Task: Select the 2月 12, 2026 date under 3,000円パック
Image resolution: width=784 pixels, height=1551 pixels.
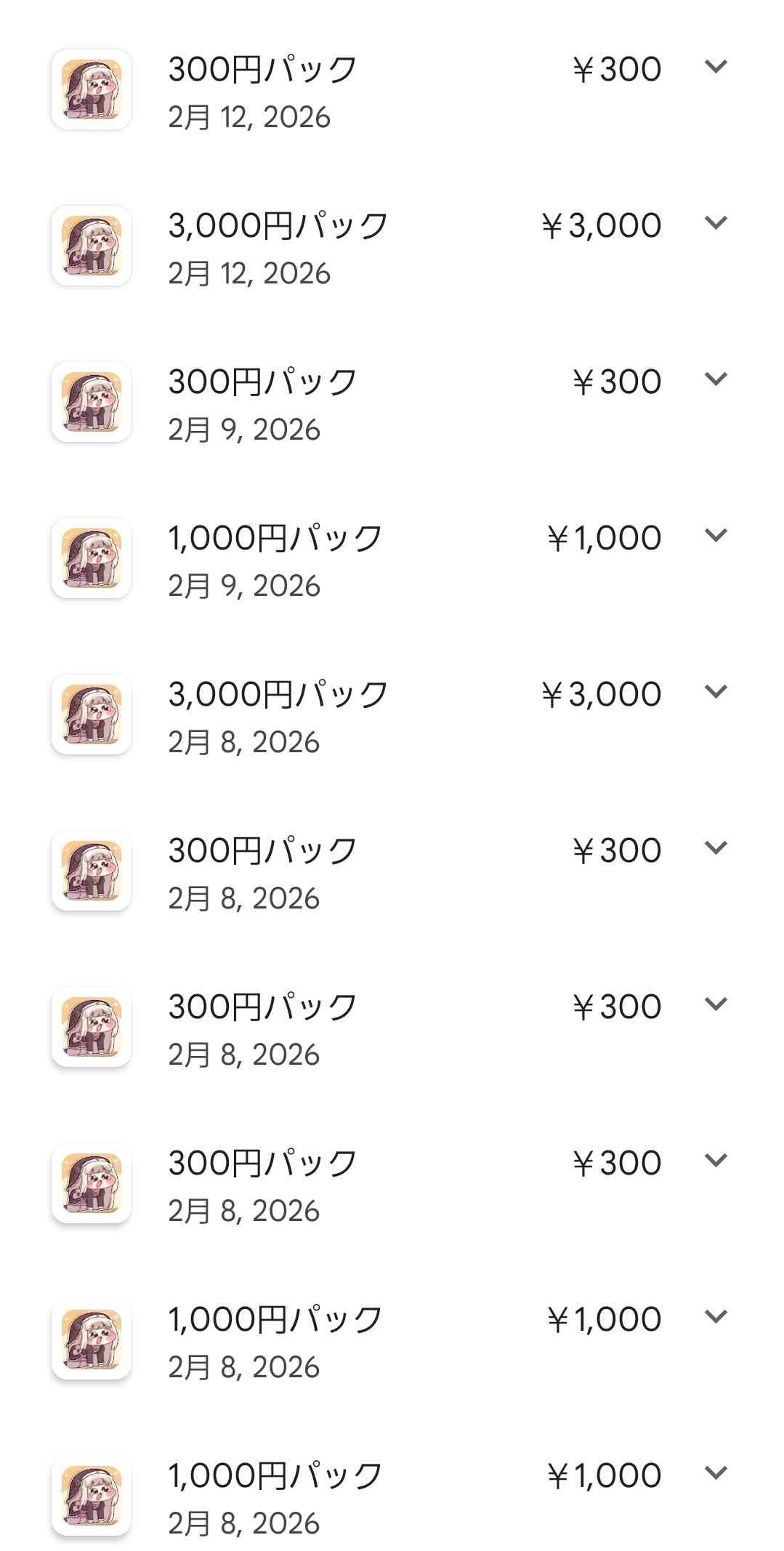Action: (x=249, y=274)
